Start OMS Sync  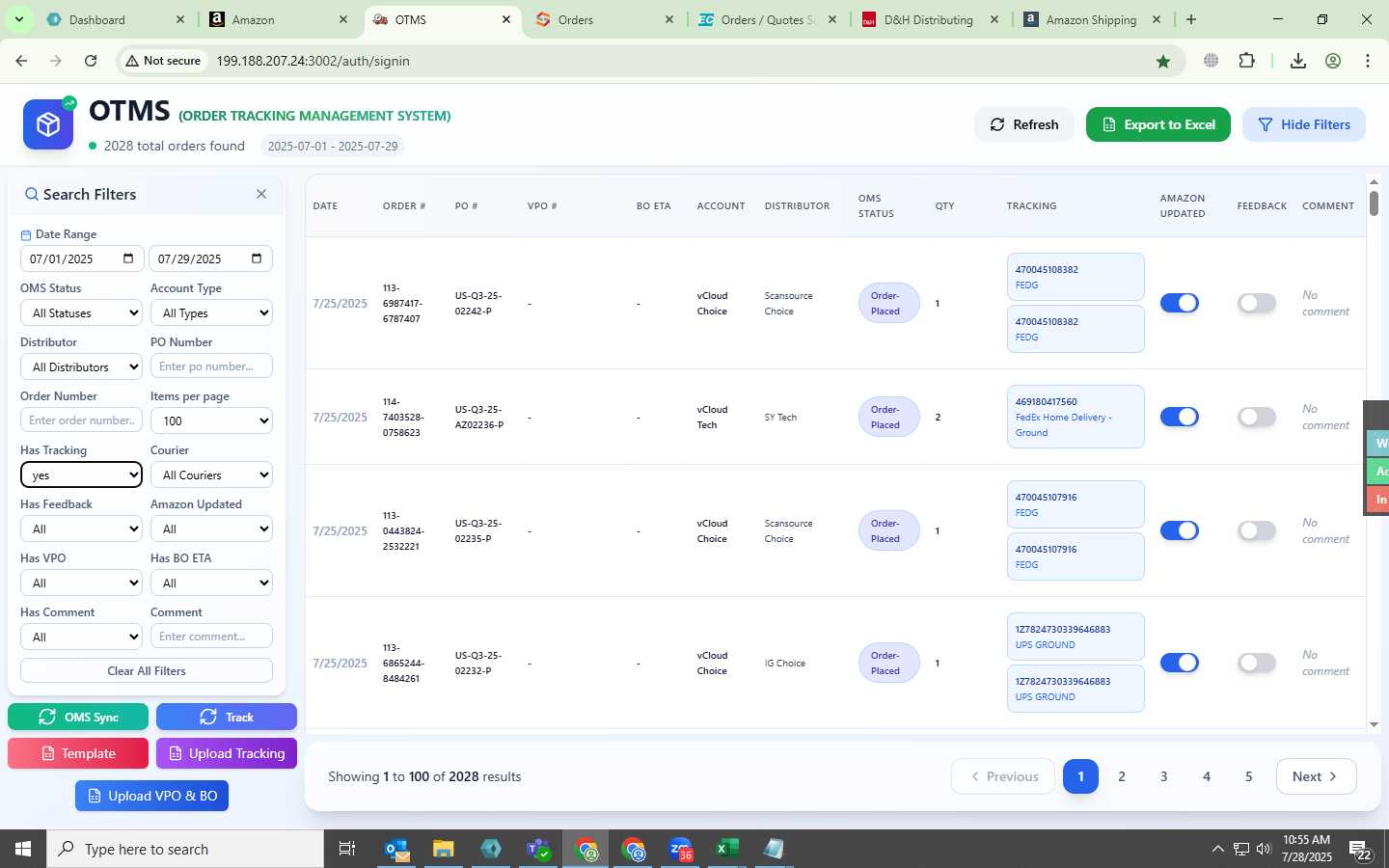78,717
